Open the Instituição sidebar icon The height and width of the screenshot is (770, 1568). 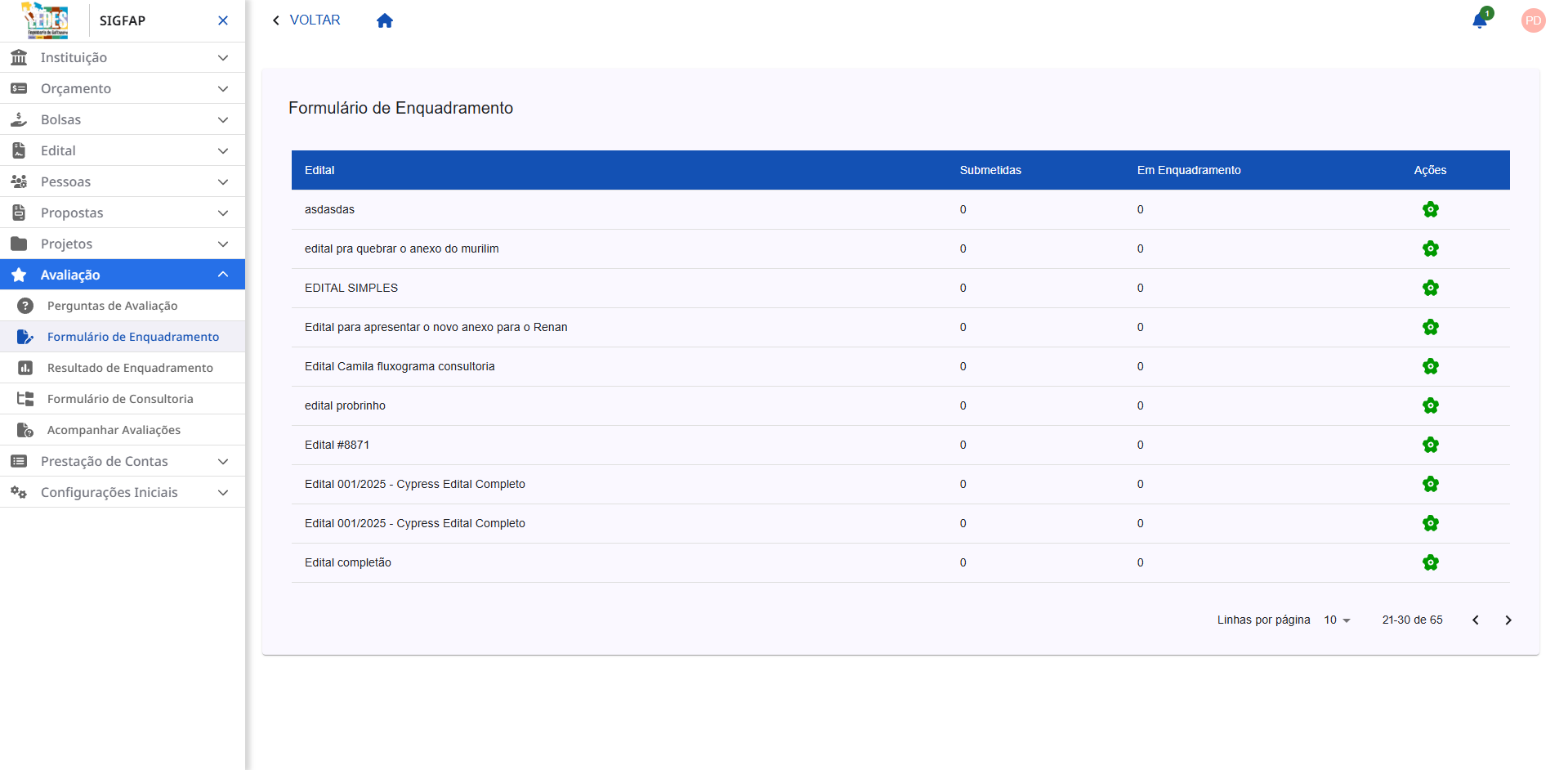click(20, 57)
